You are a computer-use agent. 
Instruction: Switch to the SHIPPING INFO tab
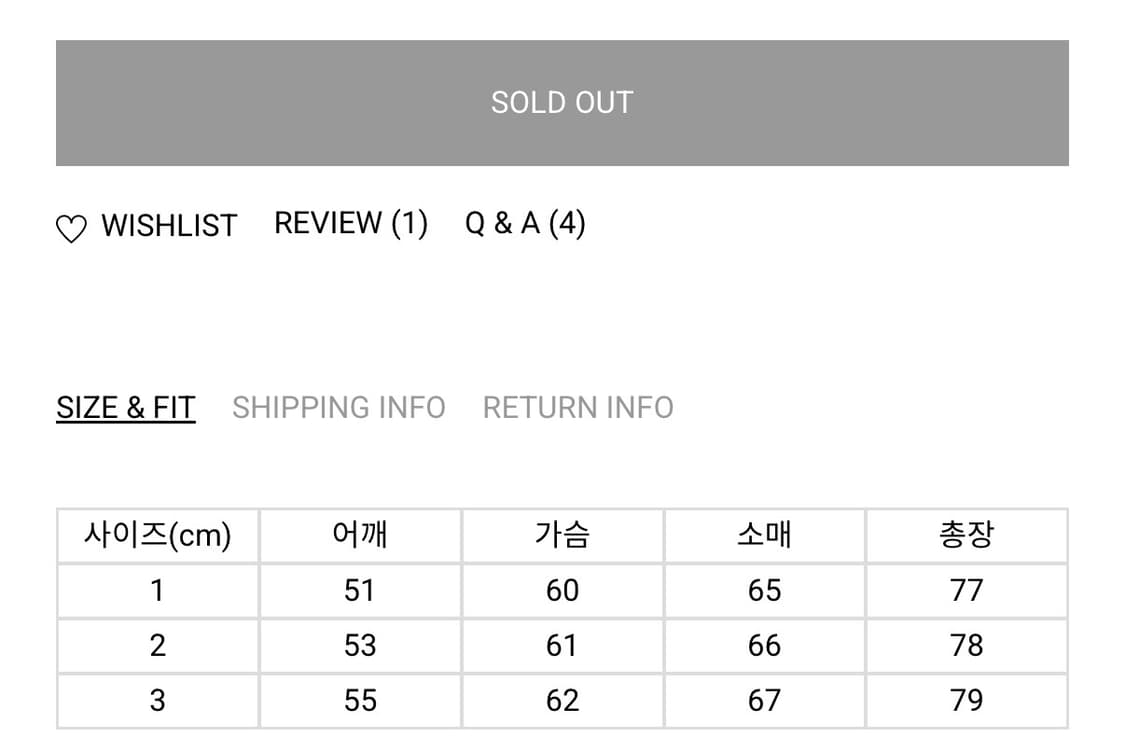[339, 408]
